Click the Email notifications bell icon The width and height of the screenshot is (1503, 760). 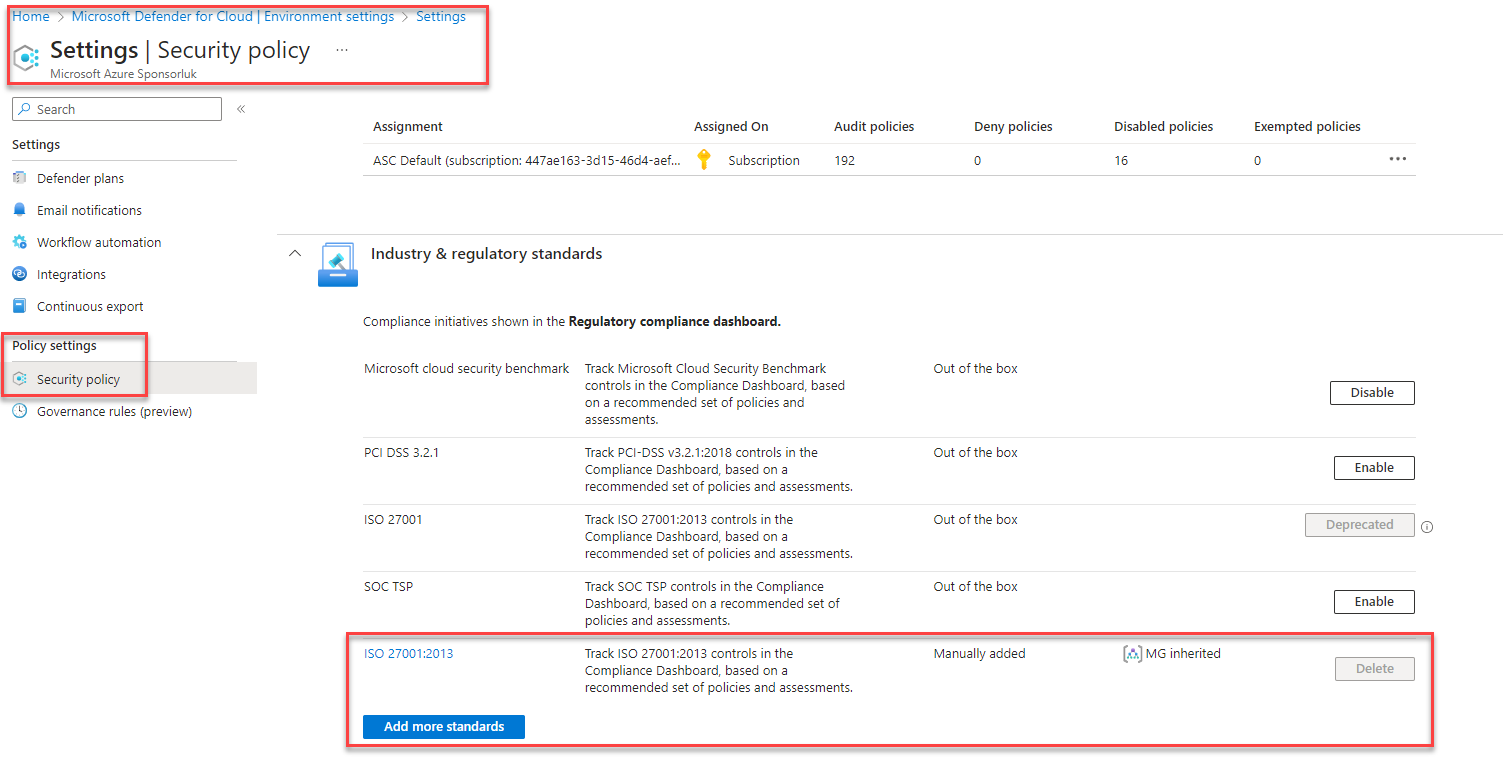click(19, 210)
